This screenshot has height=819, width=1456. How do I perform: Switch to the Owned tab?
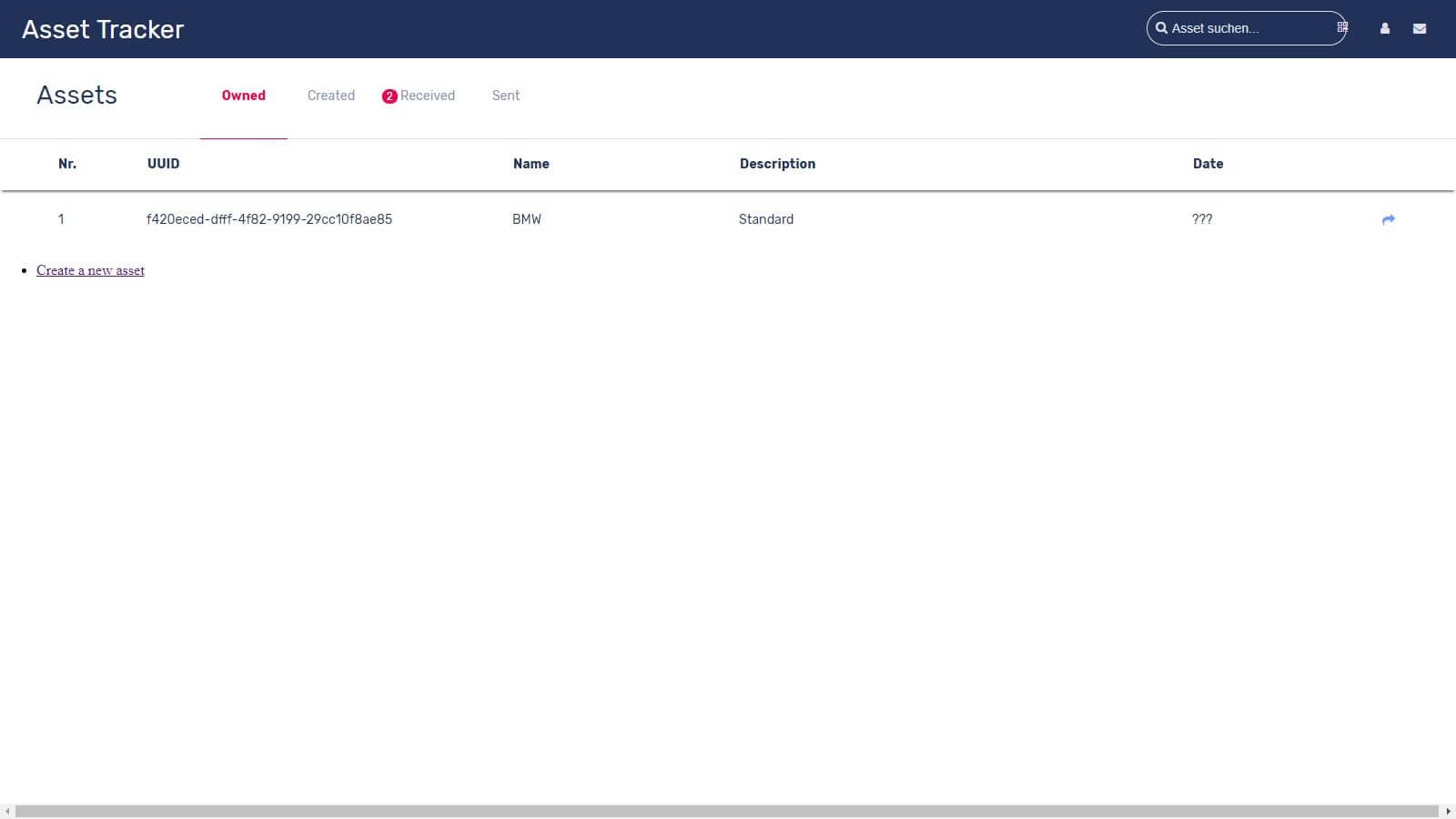click(x=244, y=96)
